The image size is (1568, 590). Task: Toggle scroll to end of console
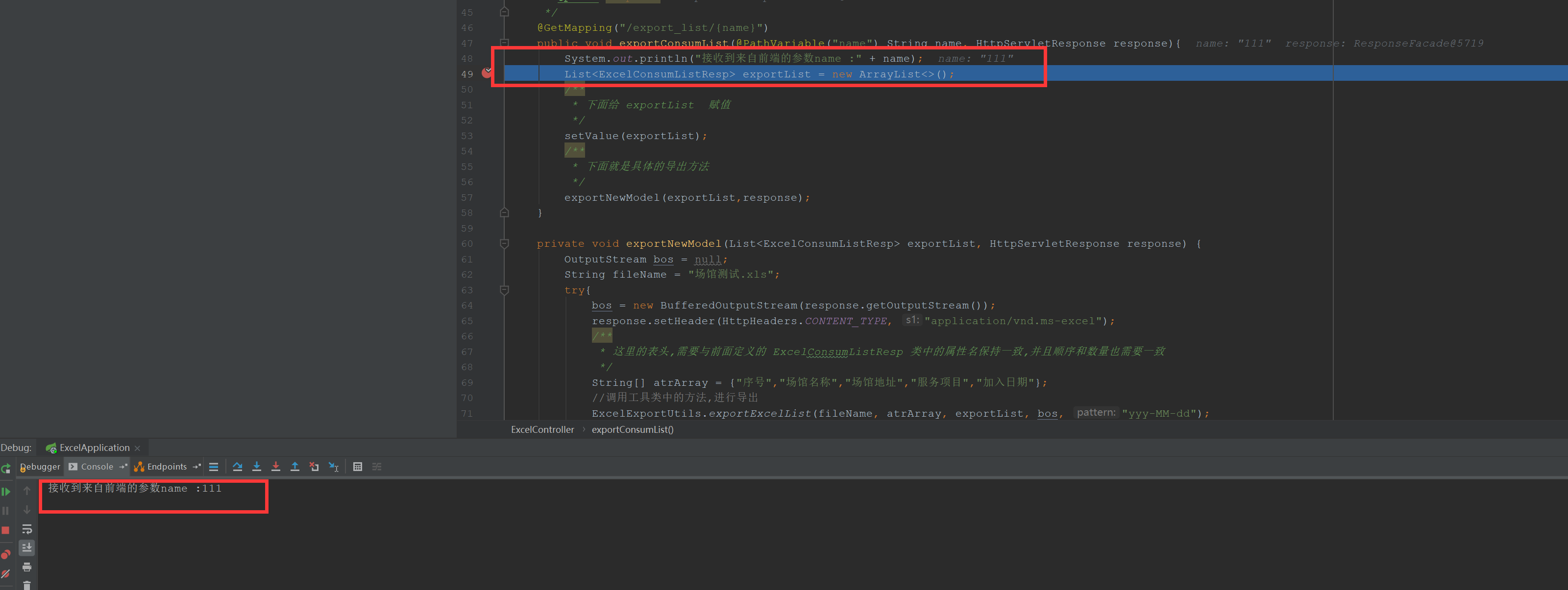(x=27, y=548)
